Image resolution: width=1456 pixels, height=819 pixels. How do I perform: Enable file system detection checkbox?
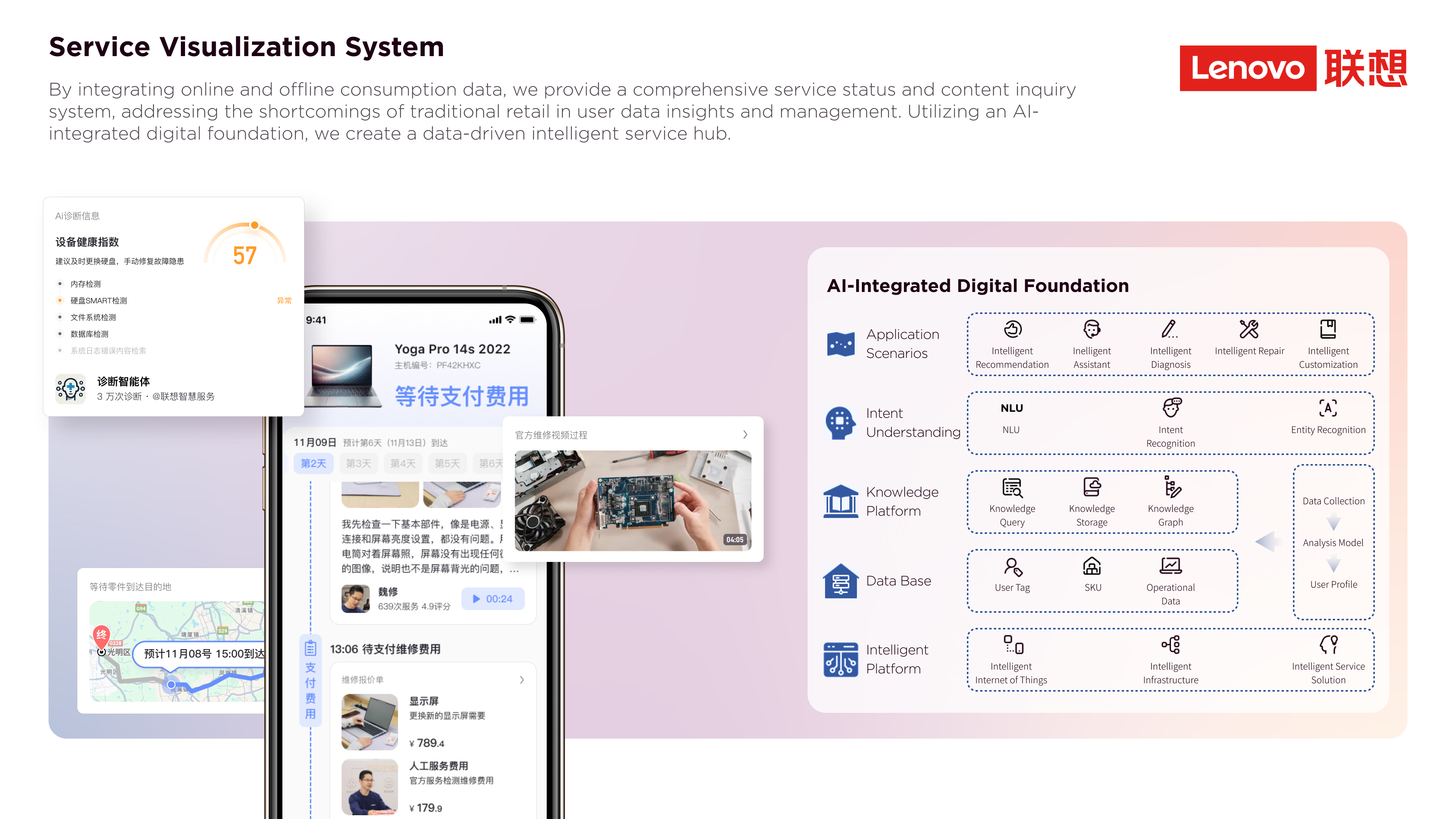60,317
